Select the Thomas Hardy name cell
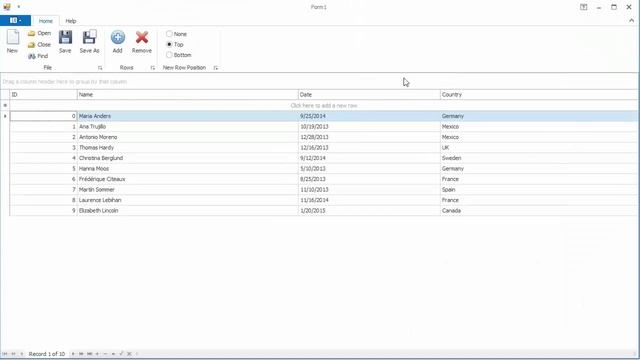Viewport: 640px width, 360px height. 187,147
